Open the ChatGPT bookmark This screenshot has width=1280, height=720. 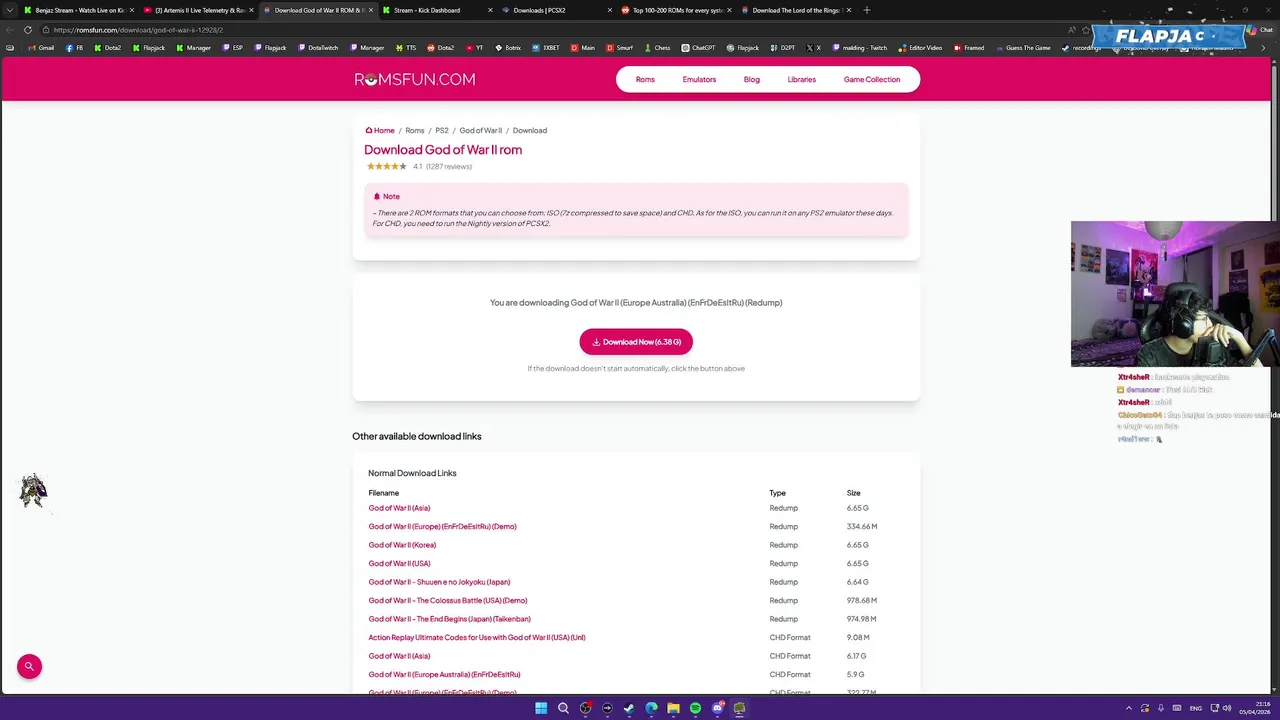click(x=698, y=48)
